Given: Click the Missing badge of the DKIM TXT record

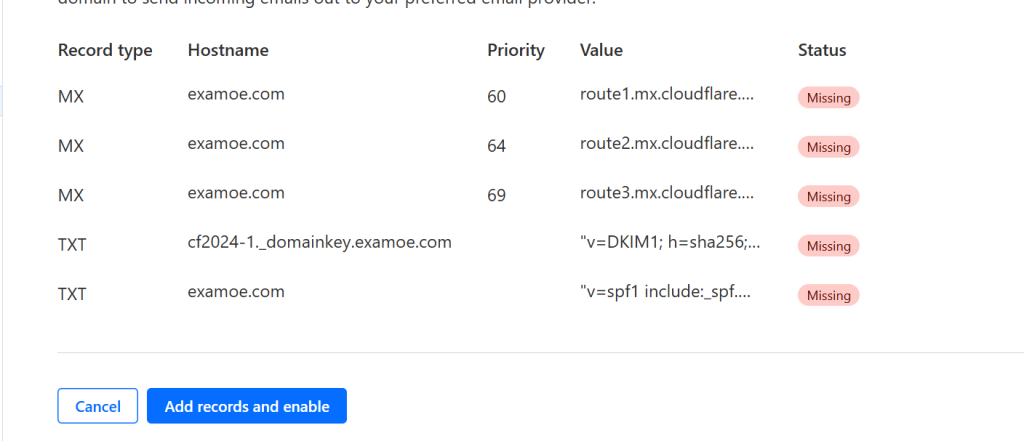Looking at the screenshot, I should [828, 246].
